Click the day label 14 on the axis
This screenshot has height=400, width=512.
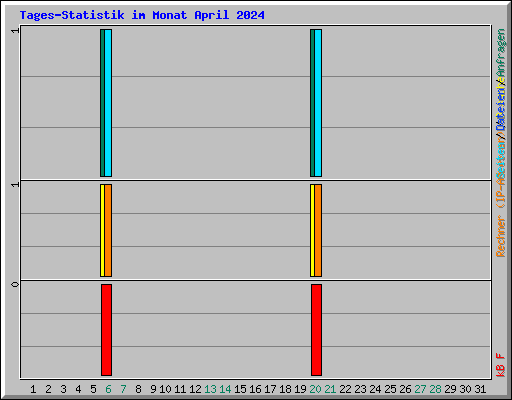click(225, 389)
